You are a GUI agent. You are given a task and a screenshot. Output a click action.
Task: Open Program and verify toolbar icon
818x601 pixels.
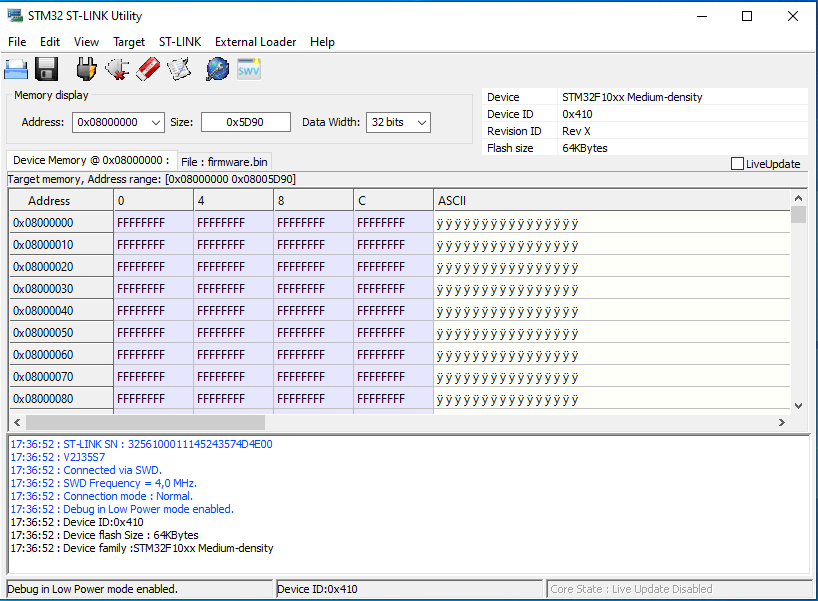(x=179, y=69)
